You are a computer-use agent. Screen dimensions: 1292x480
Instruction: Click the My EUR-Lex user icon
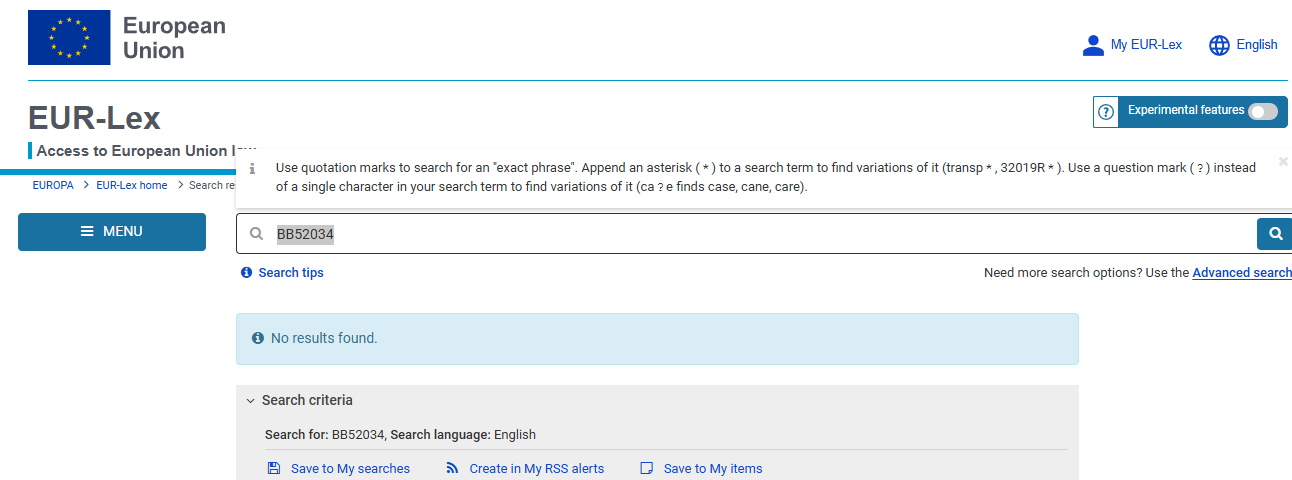point(1093,45)
